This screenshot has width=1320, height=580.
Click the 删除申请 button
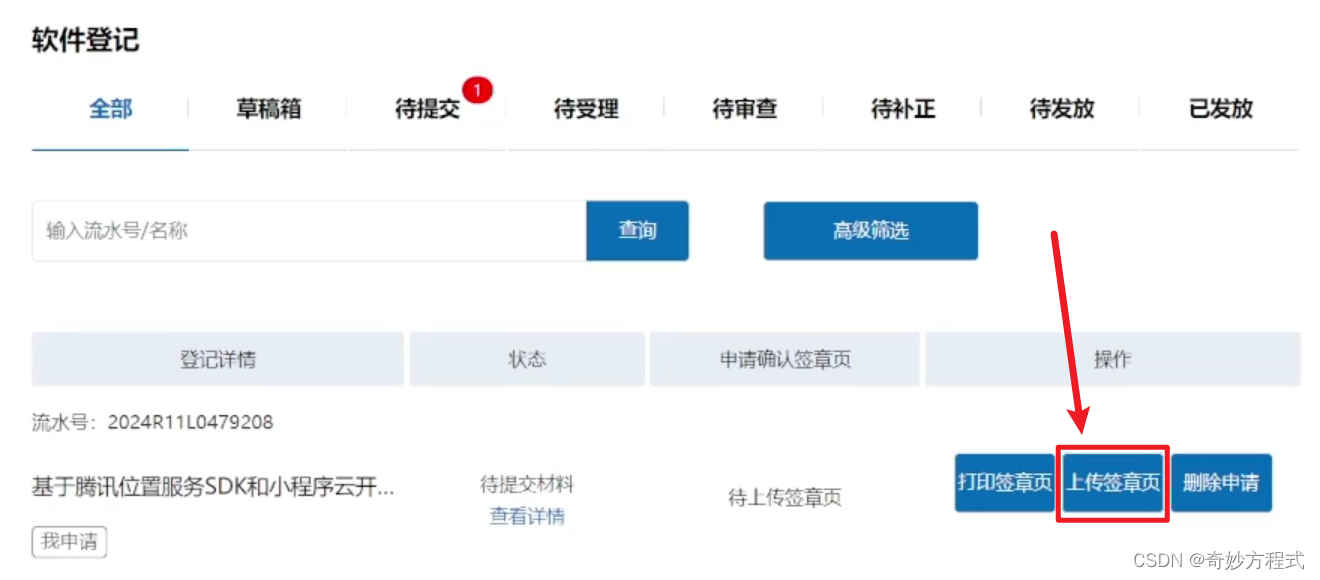(1221, 483)
